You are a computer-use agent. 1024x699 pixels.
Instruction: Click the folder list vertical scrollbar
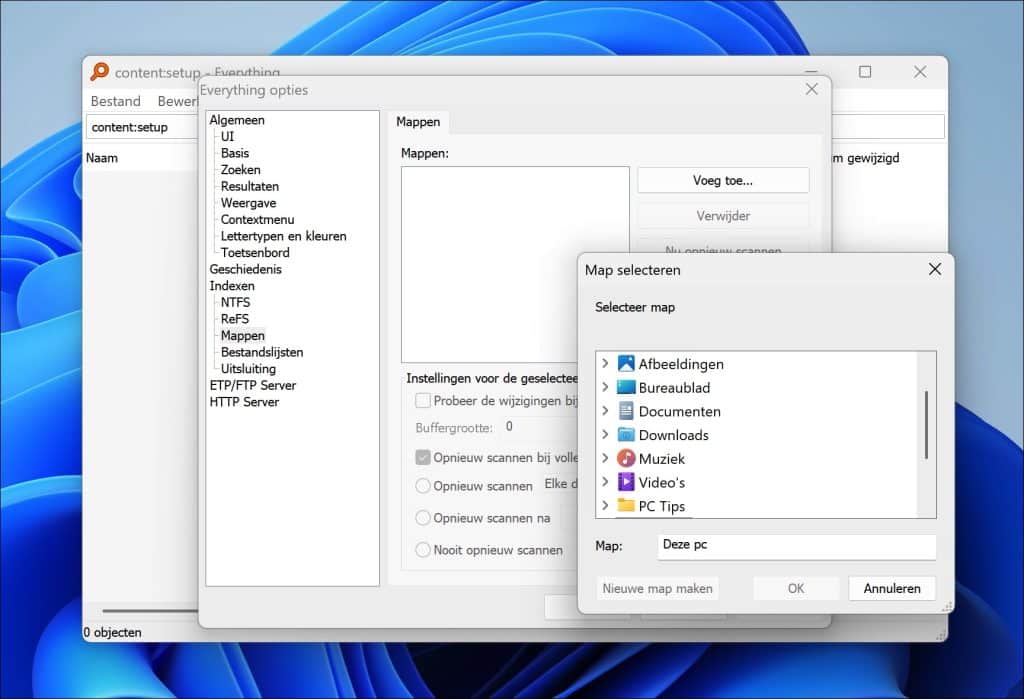[926, 424]
